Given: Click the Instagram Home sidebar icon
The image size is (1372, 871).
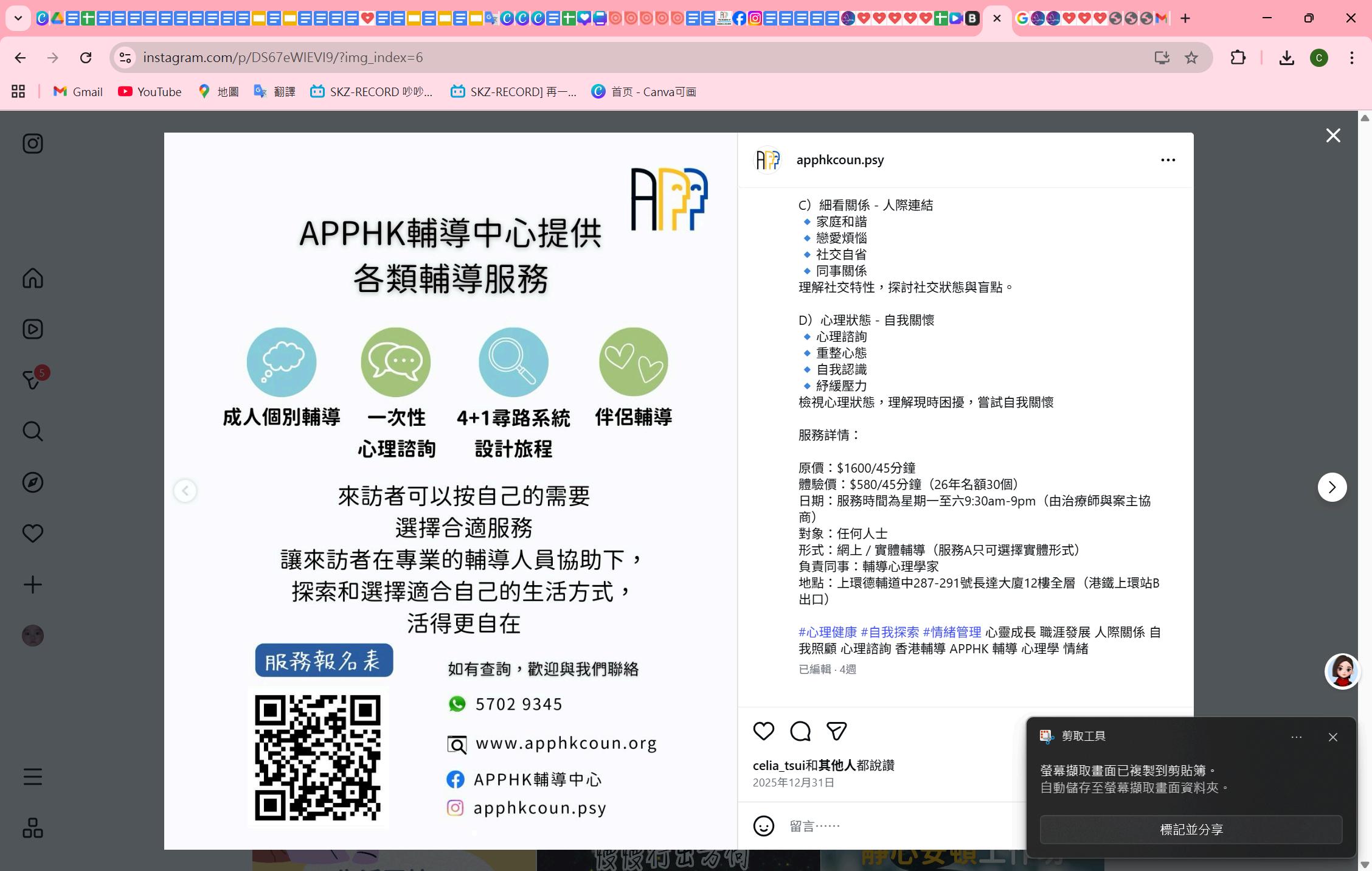Looking at the screenshot, I should coord(33,279).
